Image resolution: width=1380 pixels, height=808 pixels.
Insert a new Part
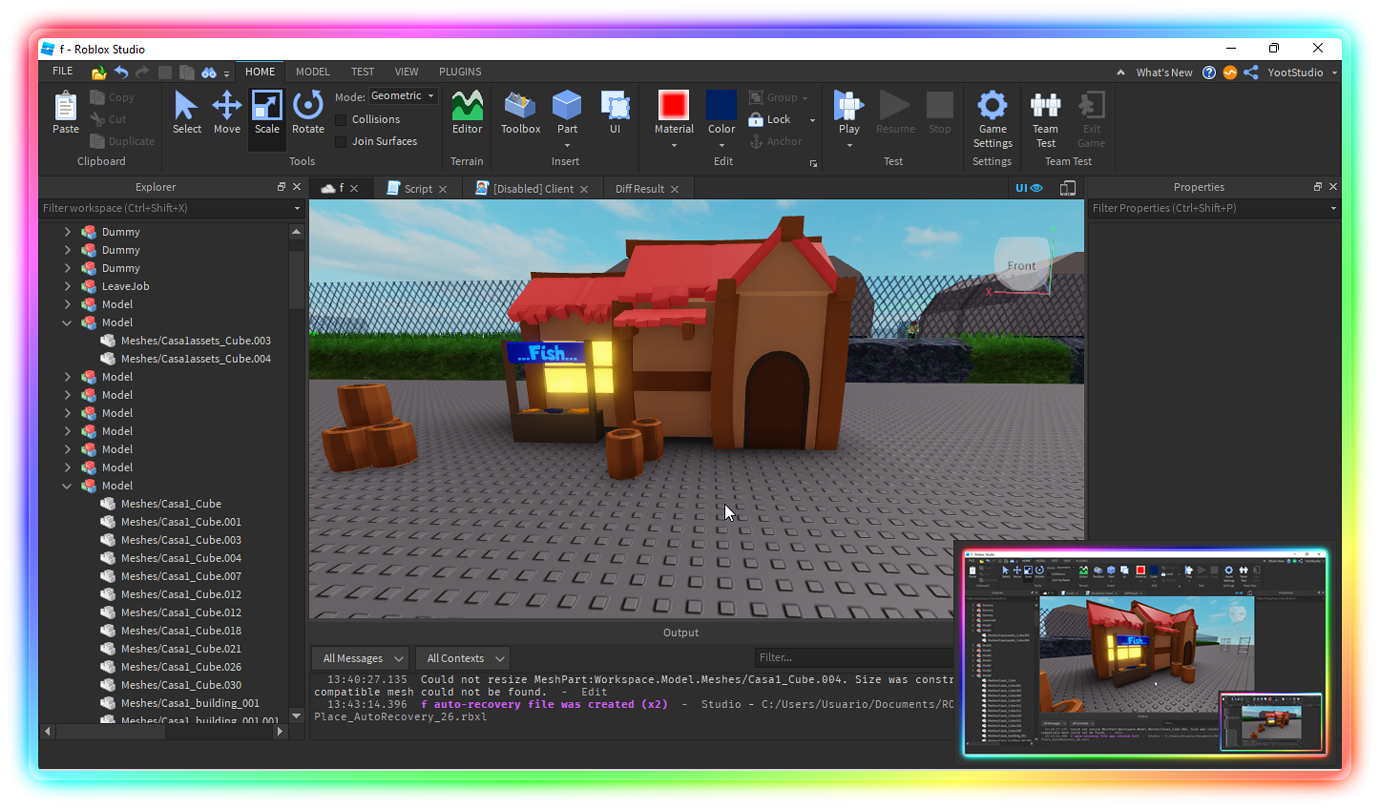click(x=566, y=112)
